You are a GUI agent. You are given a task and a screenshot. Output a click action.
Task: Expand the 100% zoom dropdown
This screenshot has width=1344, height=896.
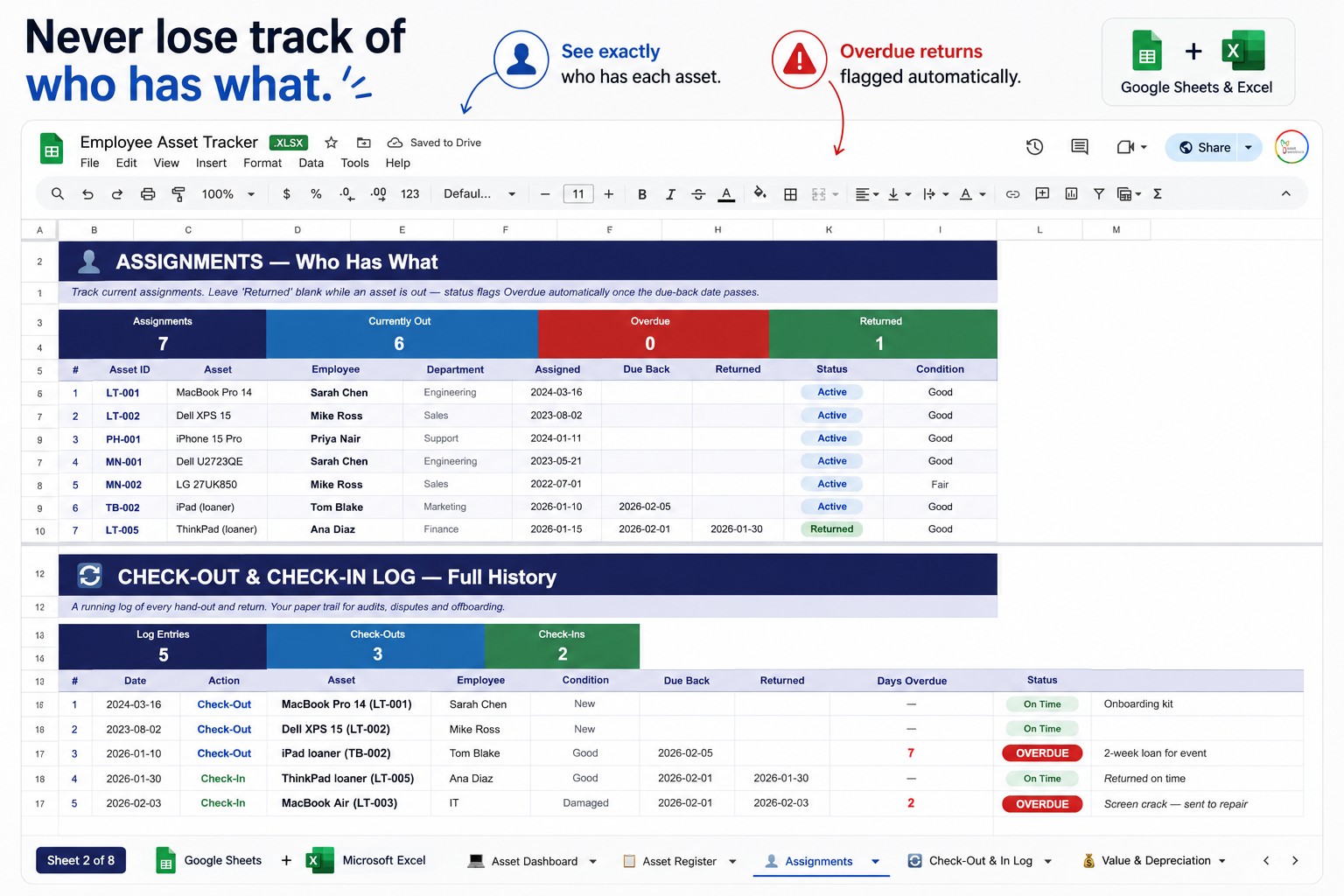click(227, 194)
